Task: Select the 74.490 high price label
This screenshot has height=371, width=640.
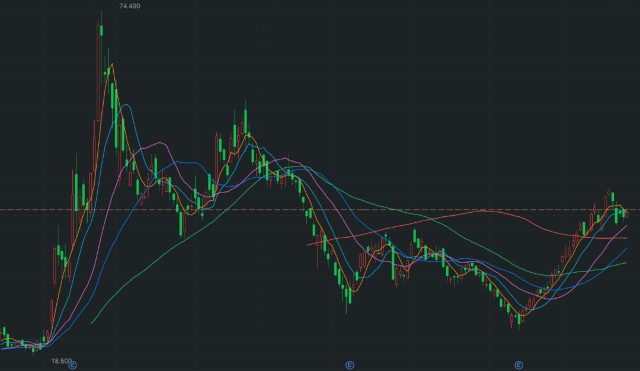Action: 130,6
